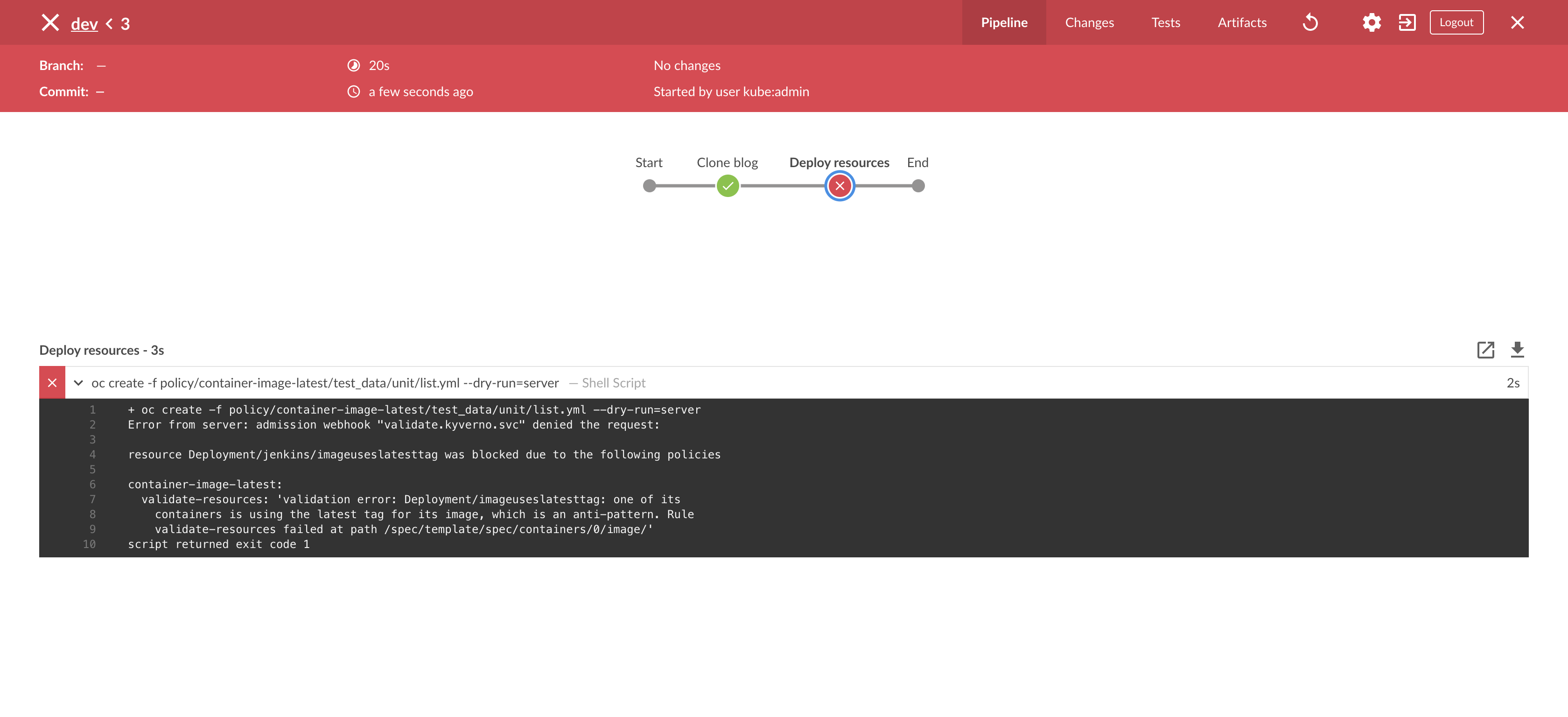Click the go to classic icon
Viewport: 1568px width, 717px height.
[x=1407, y=22]
